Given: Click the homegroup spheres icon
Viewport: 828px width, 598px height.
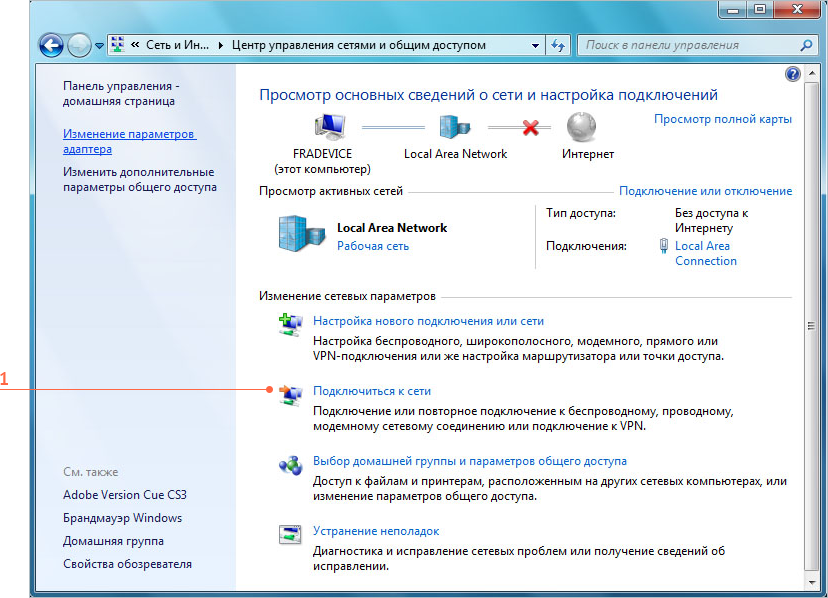Looking at the screenshot, I should [x=290, y=465].
